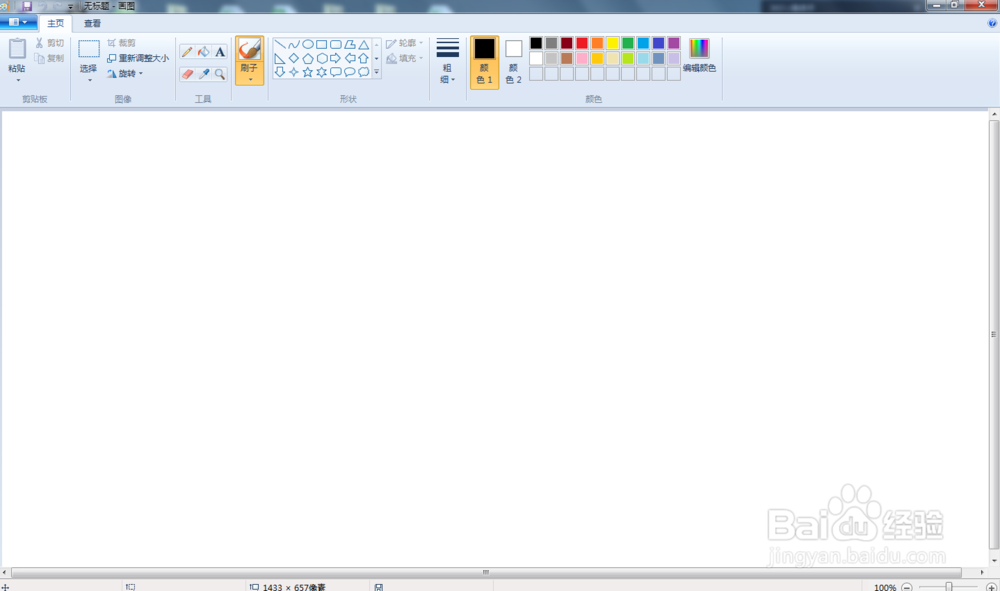Open customize quick access toolbar arrow

coord(70,6)
